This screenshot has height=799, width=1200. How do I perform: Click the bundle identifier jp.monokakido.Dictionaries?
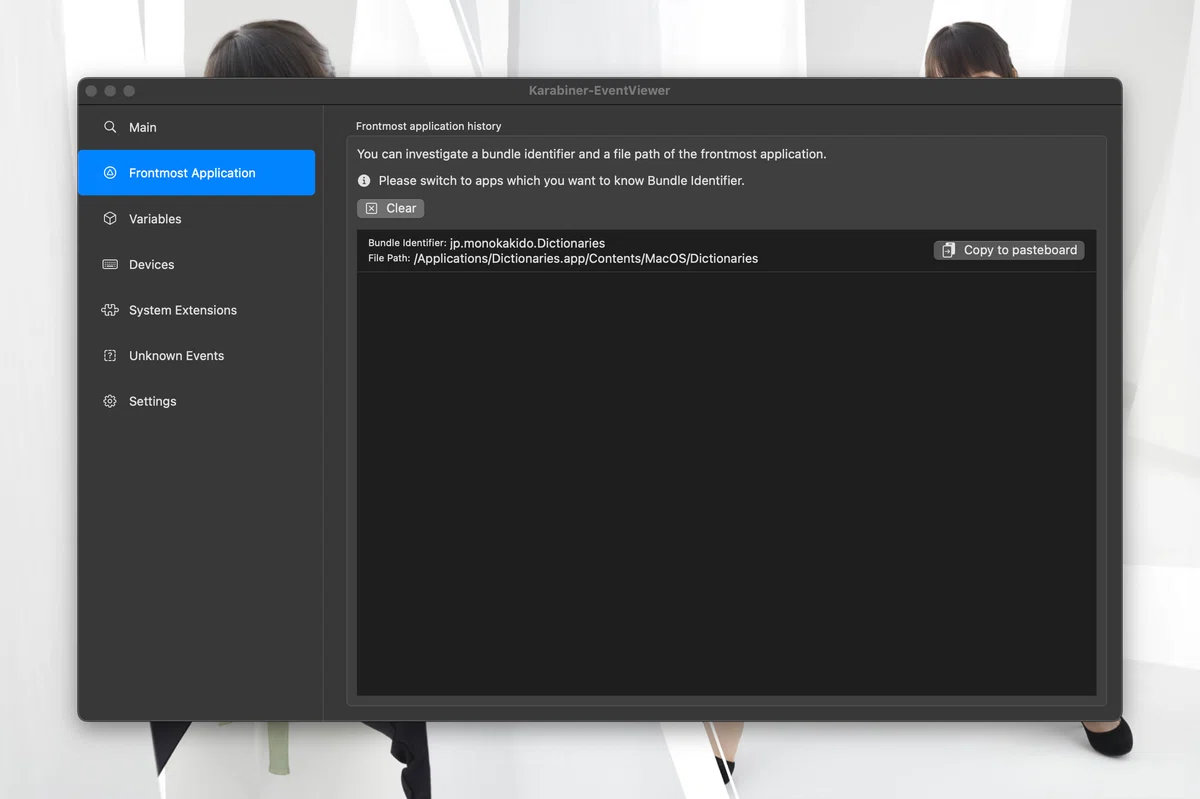point(527,243)
